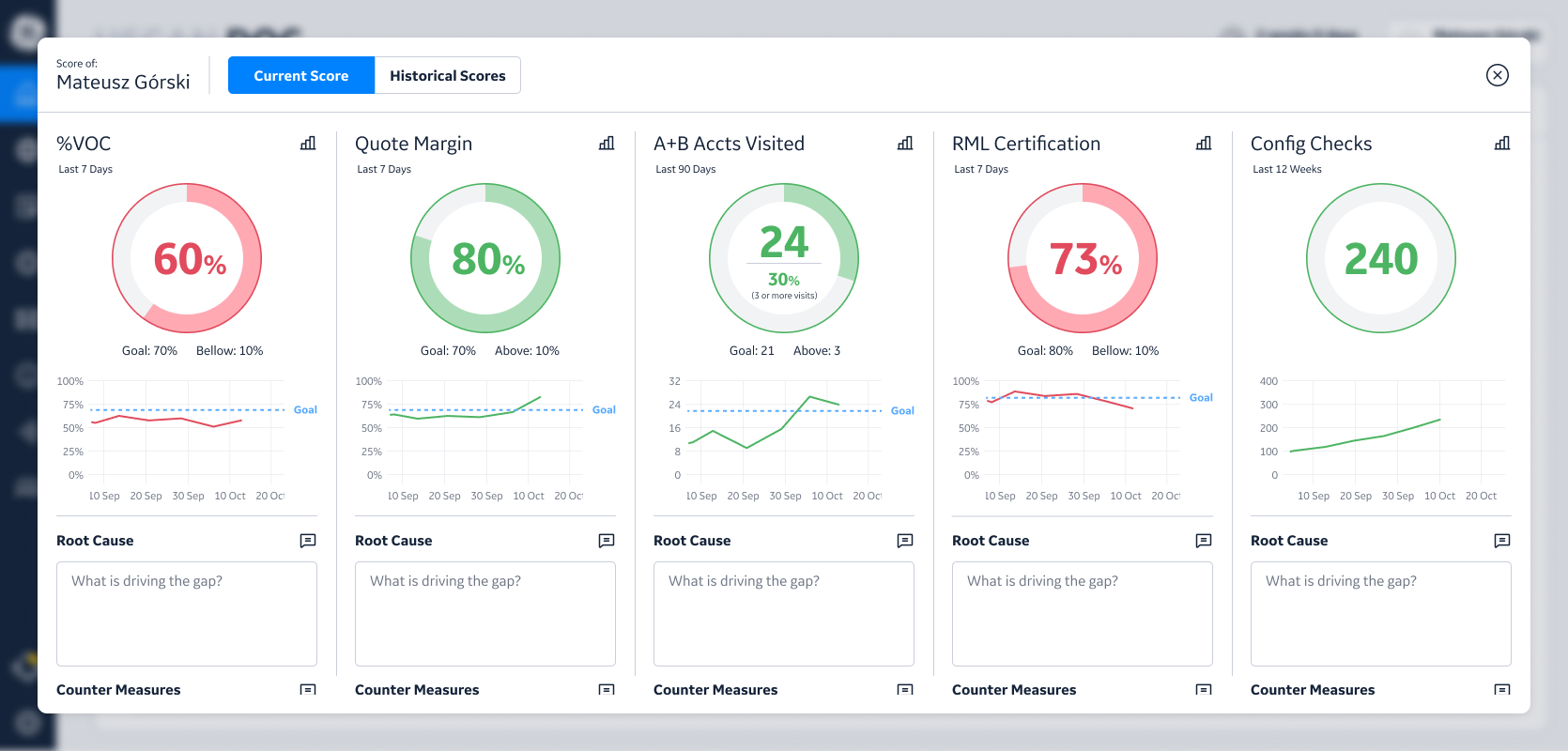This screenshot has height=751, width=1568.
Task: Click the RML Certification chart icon
Action: click(1204, 144)
